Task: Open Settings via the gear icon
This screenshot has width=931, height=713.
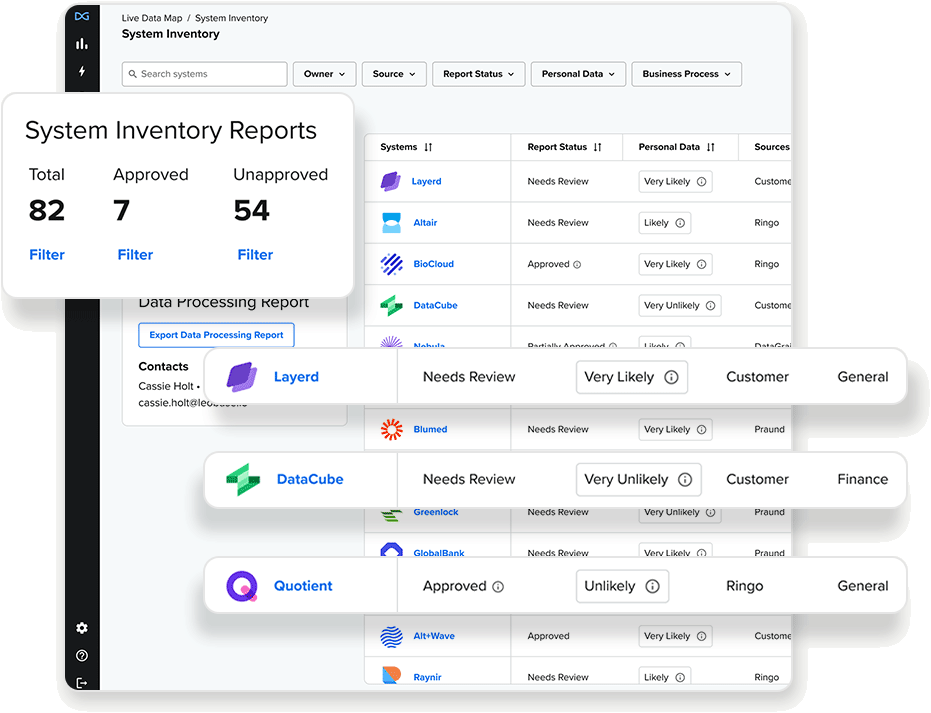Action: [x=81, y=628]
